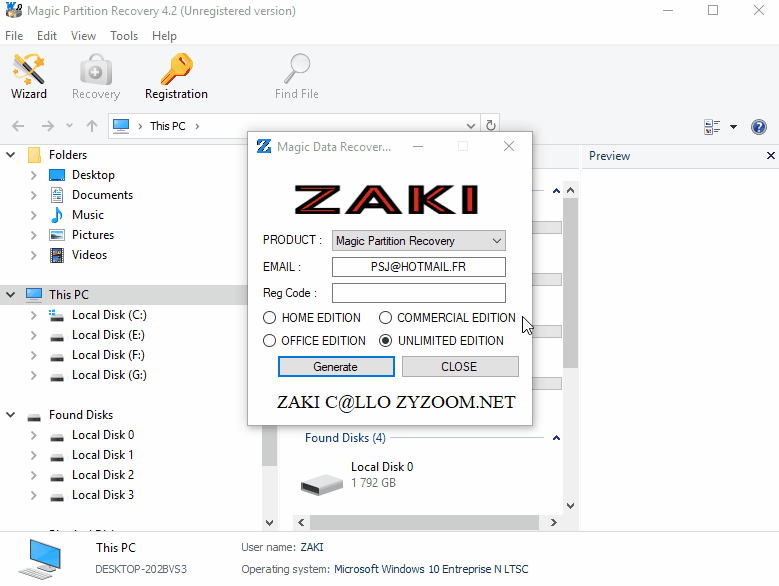Launch the Wizard tool in toolbar
The image size is (779, 586).
29,77
